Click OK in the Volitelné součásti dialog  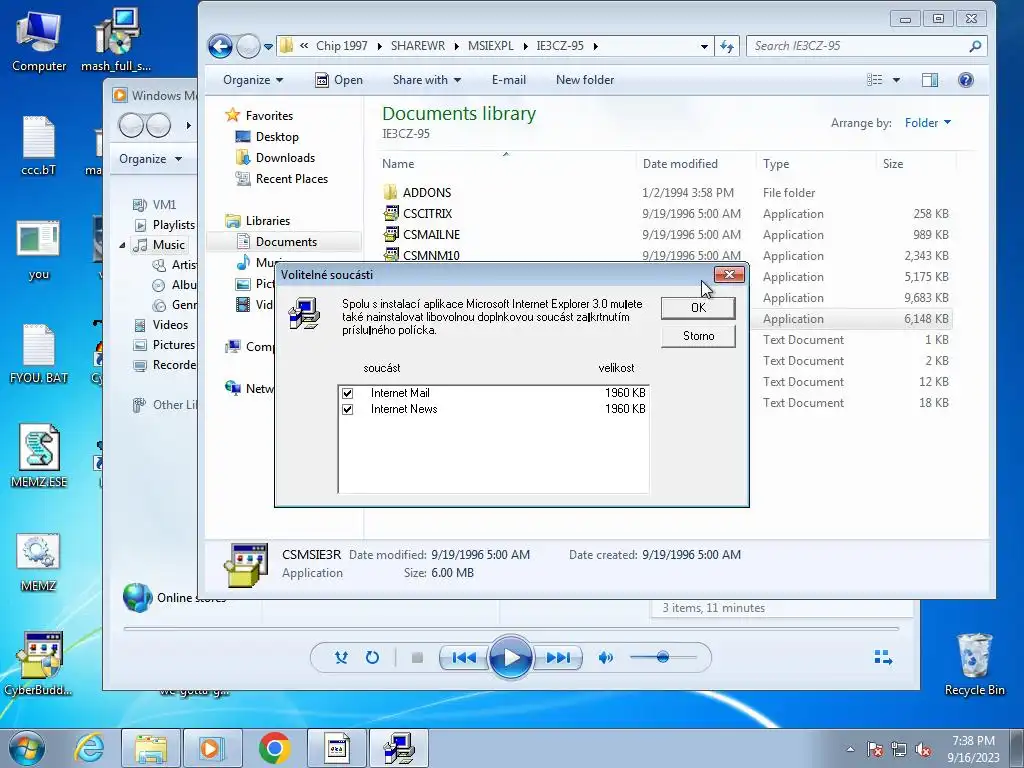[698, 308]
